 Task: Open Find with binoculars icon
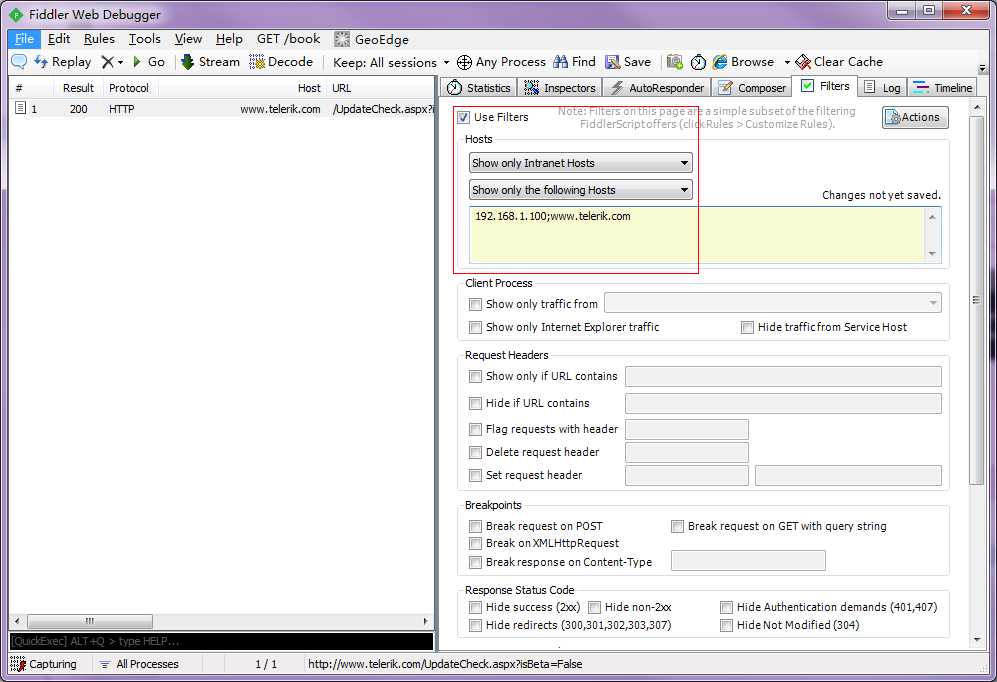click(x=574, y=62)
